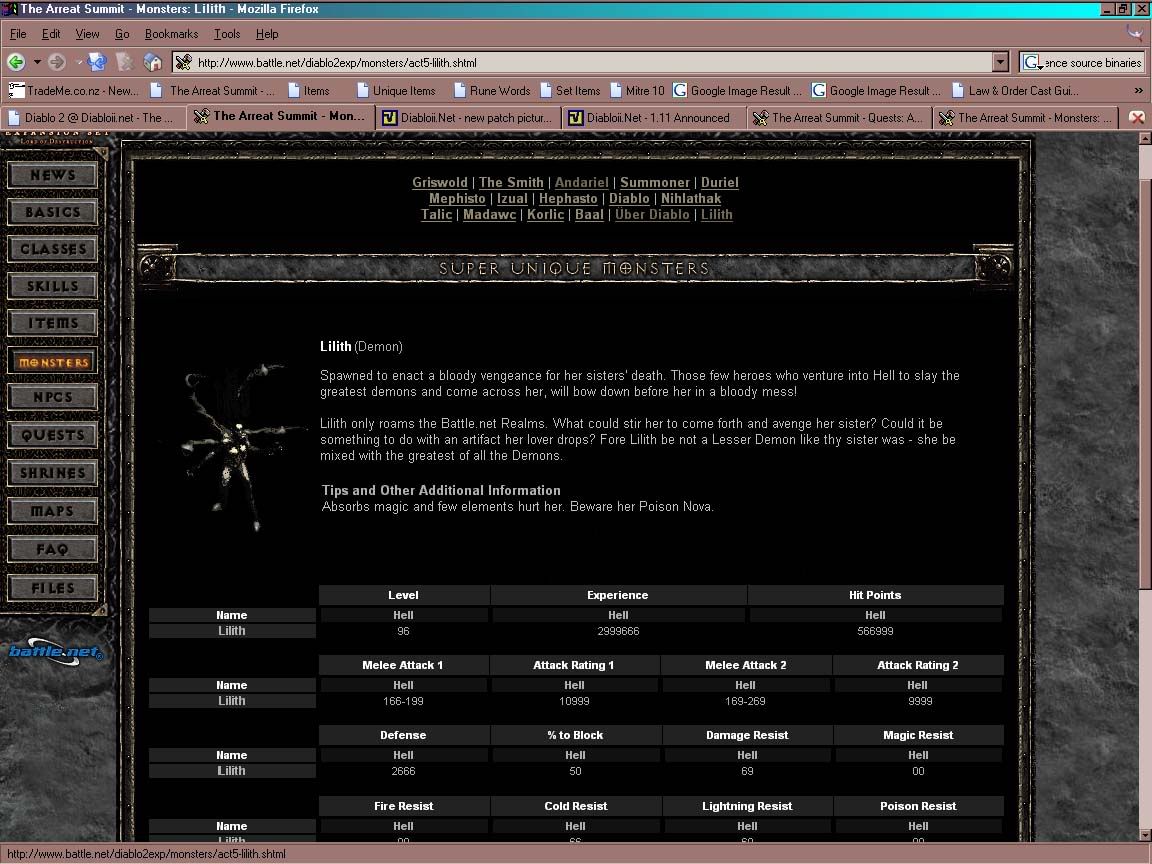This screenshot has width=1152, height=864.
Task: Open the Rune Words bookmark
Action: click(492, 90)
